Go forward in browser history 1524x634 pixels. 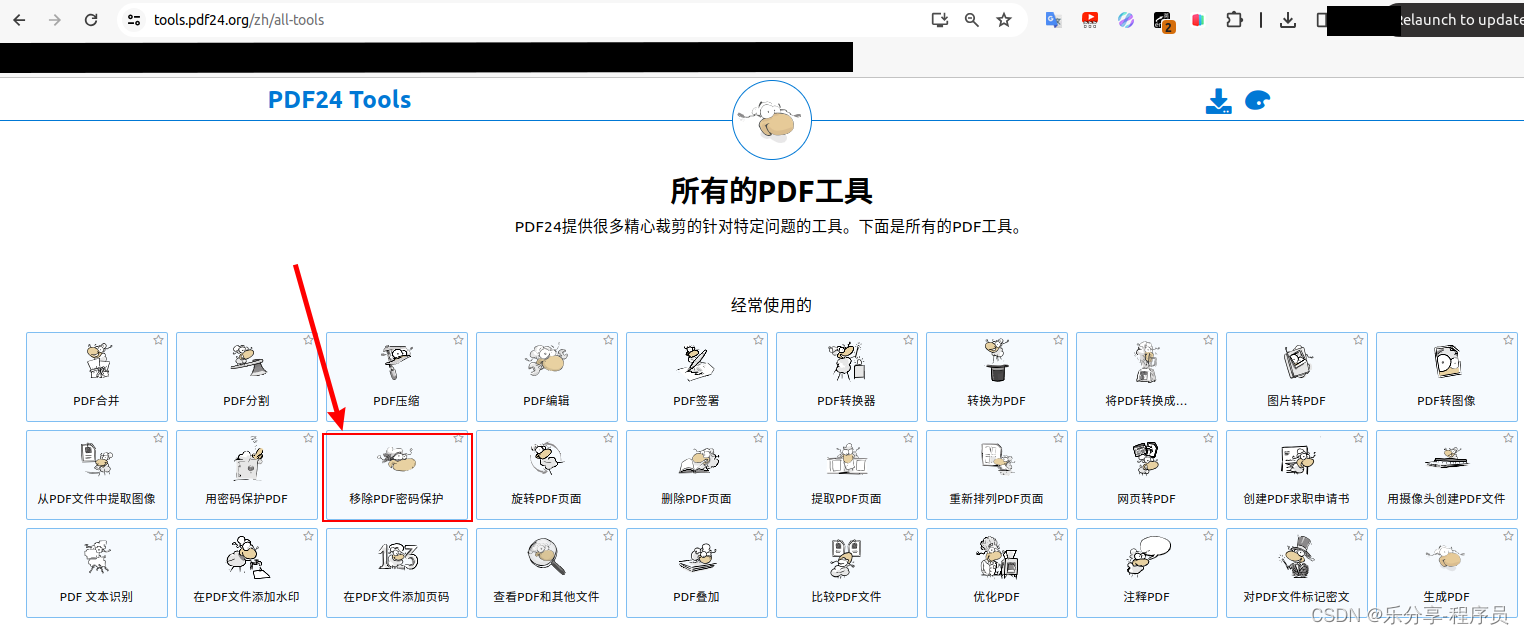tap(55, 20)
